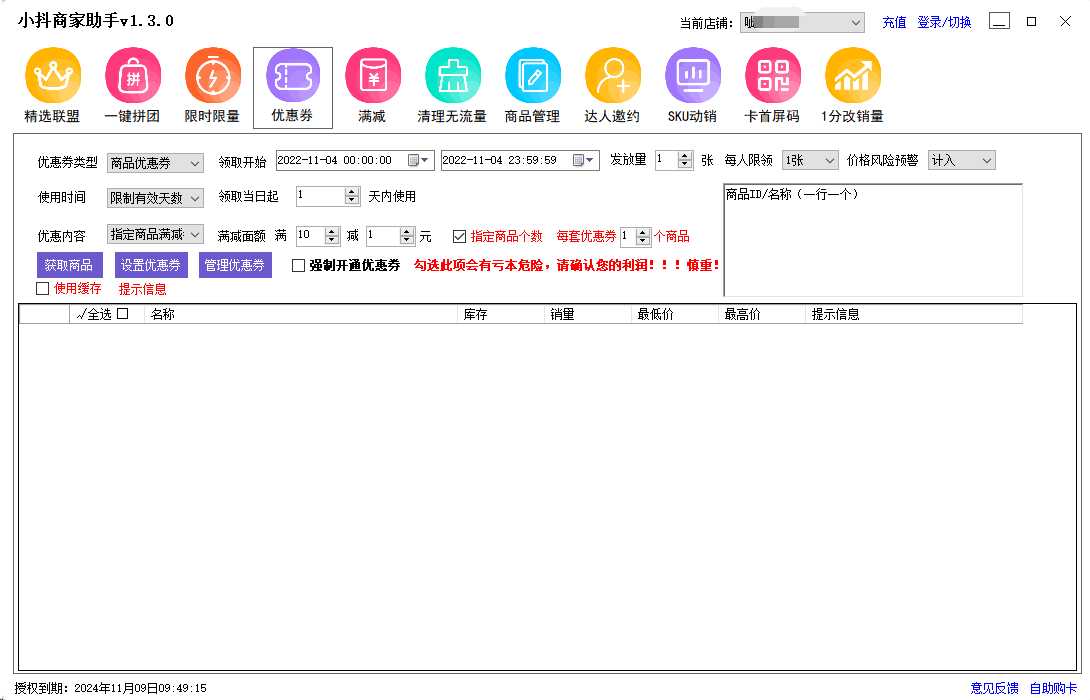Viewport: 1090px width, 700px height.
Task: Click the 商品ID/名称 text area
Action: click(872, 245)
